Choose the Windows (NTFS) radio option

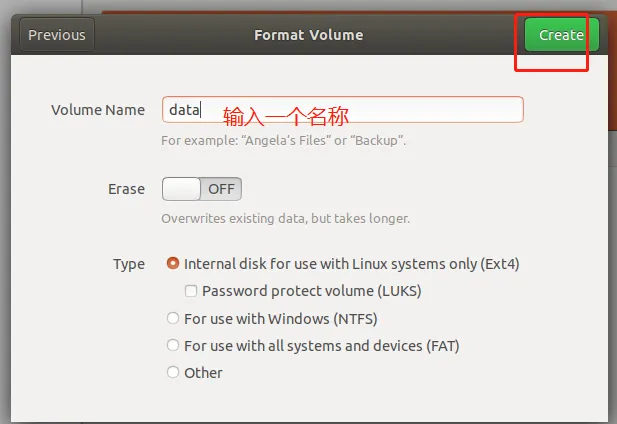tap(174, 319)
